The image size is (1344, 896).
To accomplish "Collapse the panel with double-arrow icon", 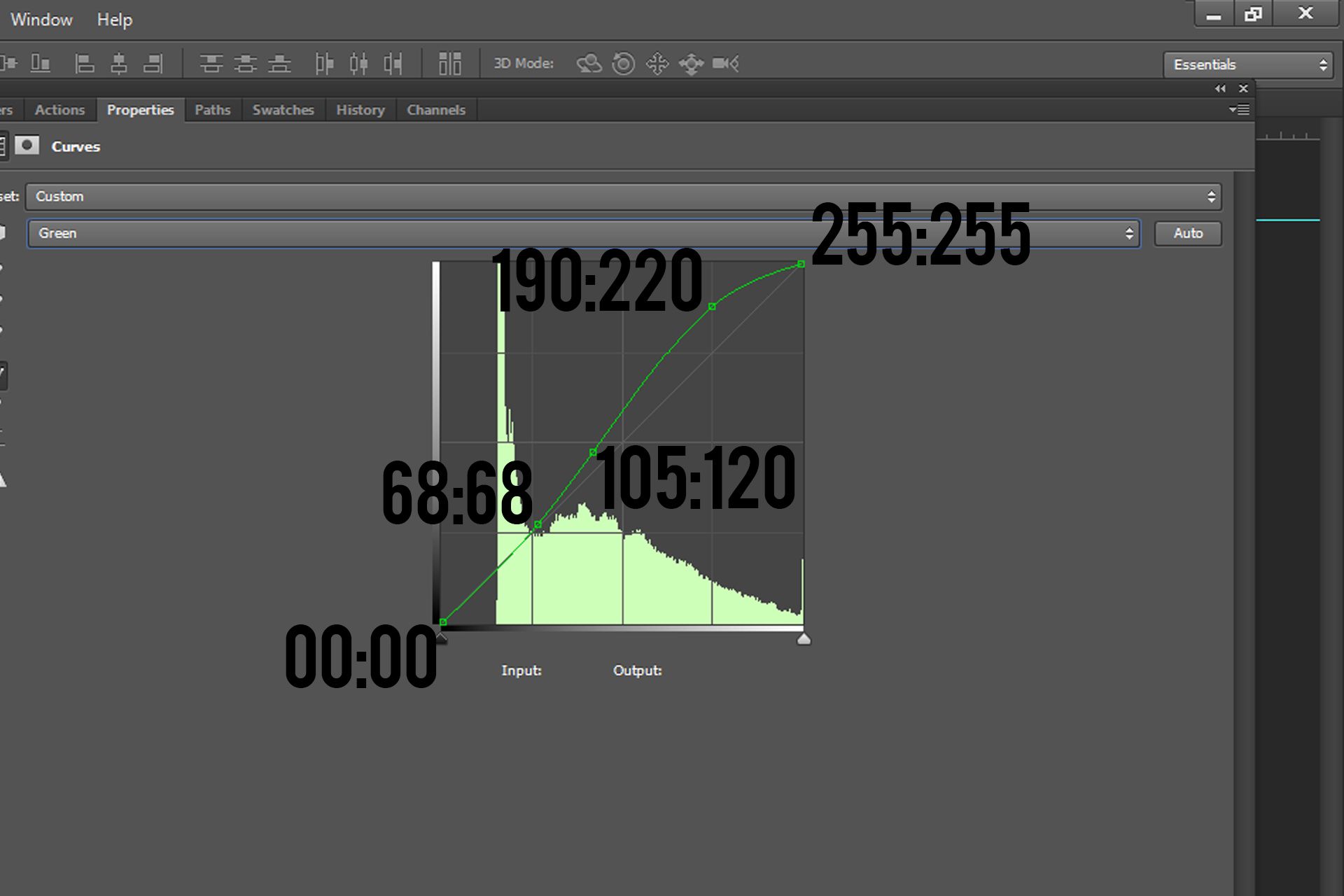I will pos(1220,88).
